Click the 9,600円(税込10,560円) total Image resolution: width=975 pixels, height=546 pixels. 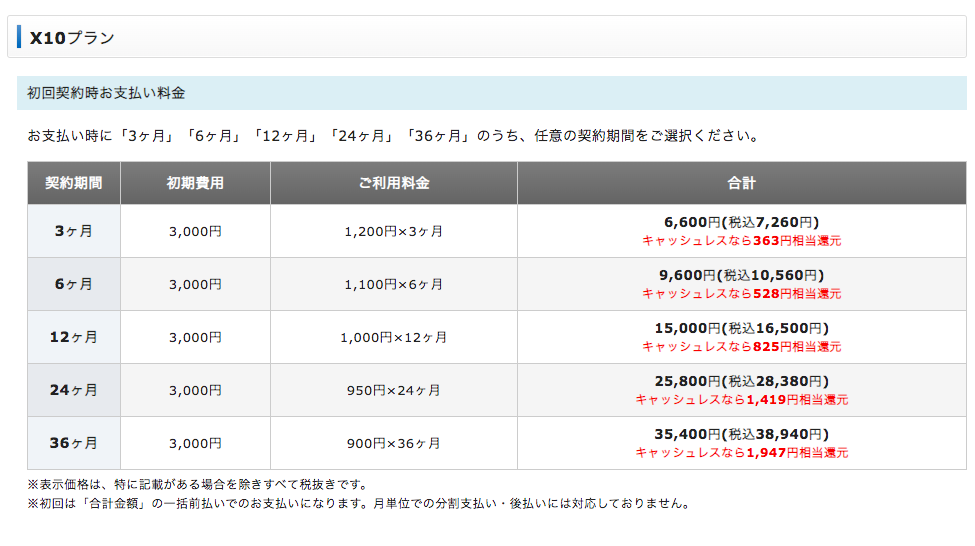click(742, 275)
